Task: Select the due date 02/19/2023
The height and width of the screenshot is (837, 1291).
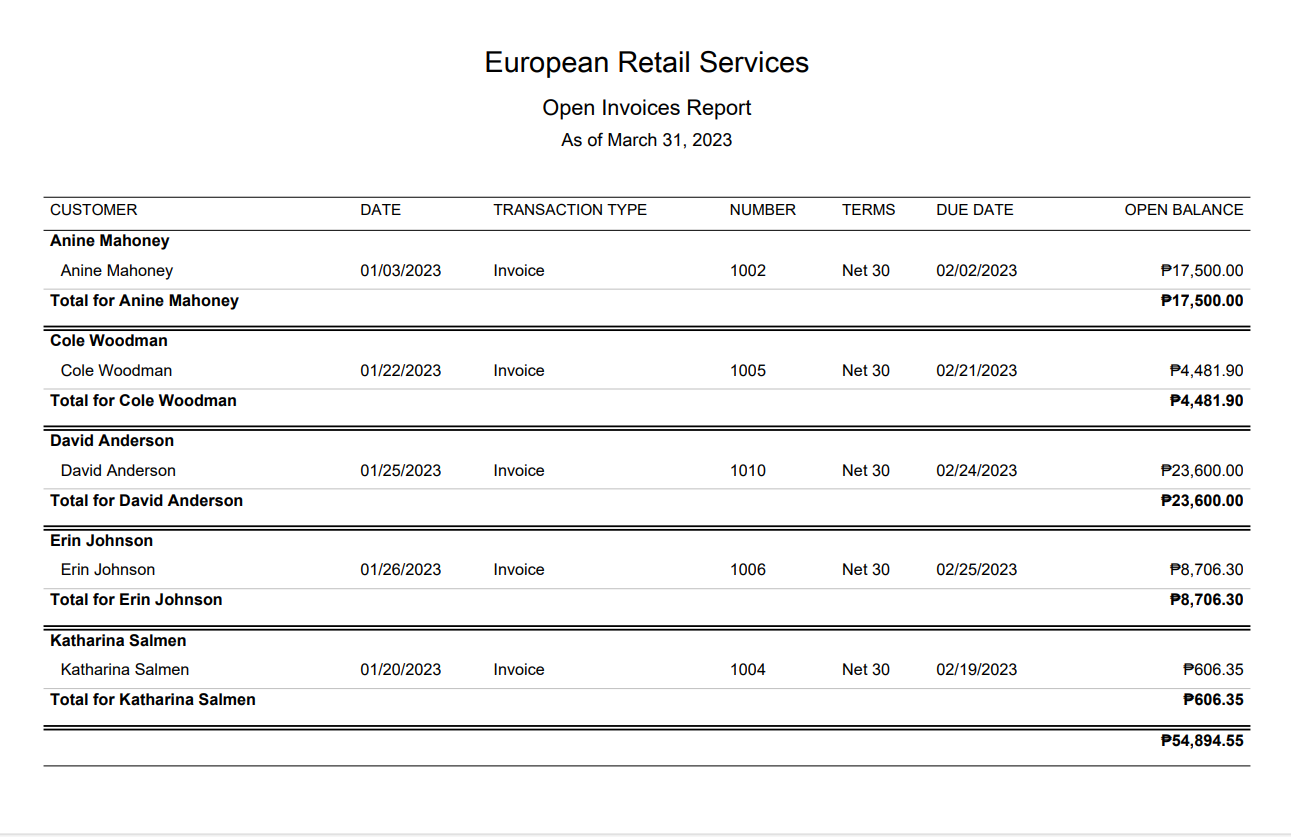Action: 977,670
